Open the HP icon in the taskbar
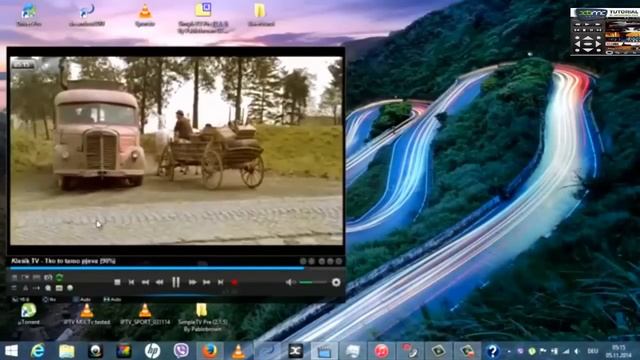Viewport: 640px width, 360px height. (x=152, y=351)
